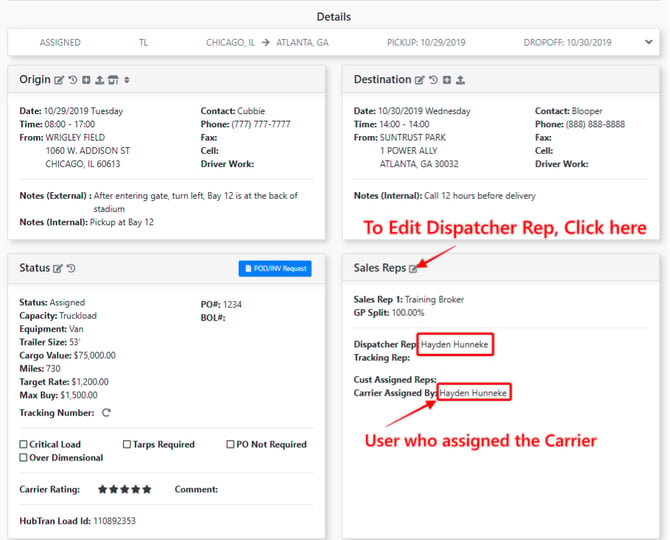The width and height of the screenshot is (670, 540).
Task: Edit the Destination section
Action: [420, 80]
